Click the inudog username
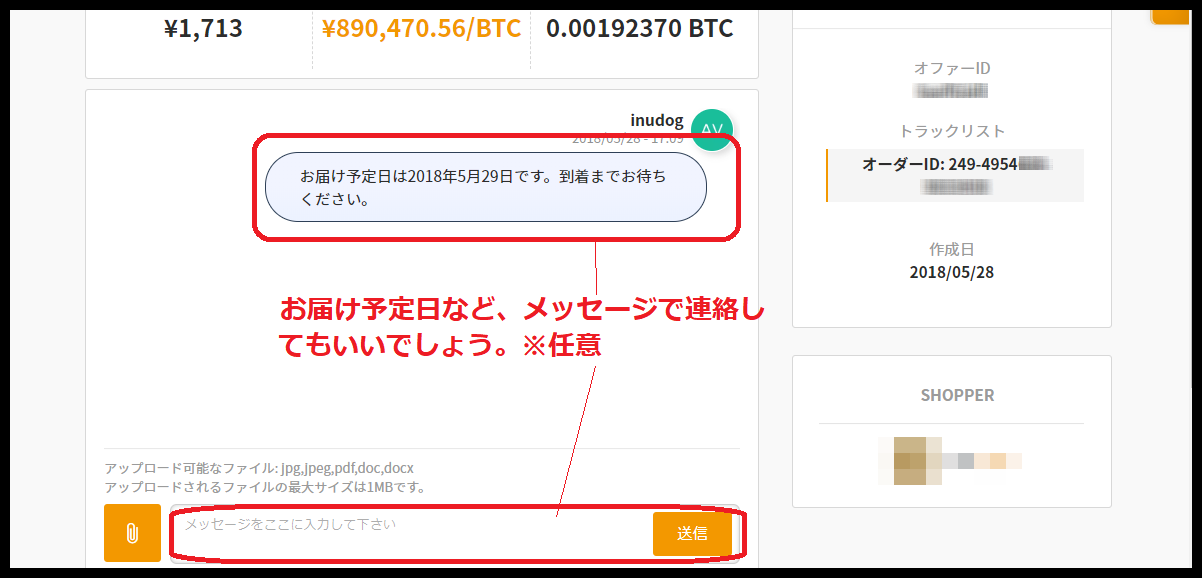 click(657, 120)
